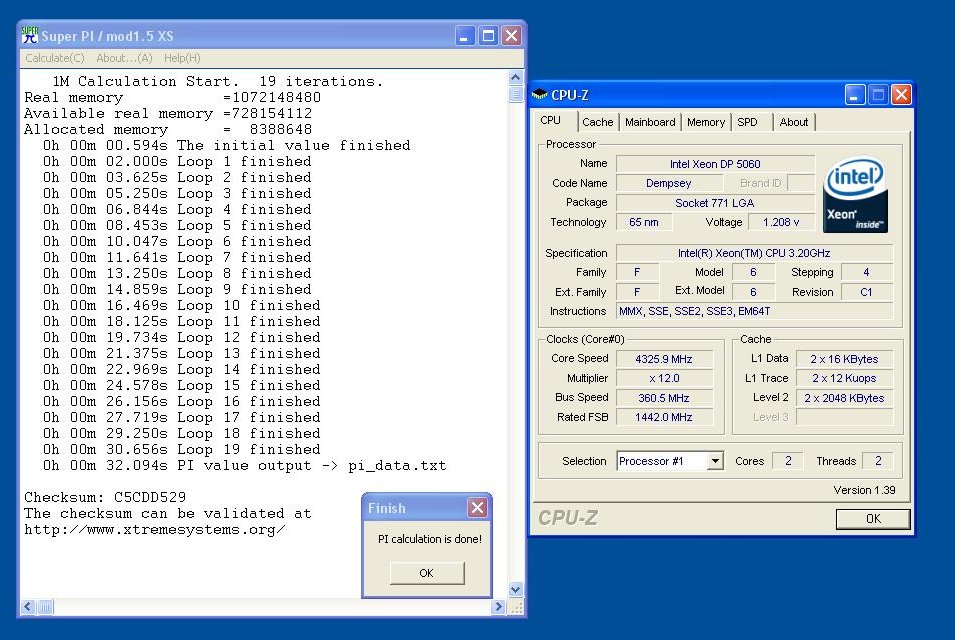
Task: Maximize the Super PI window
Action: 488,36
